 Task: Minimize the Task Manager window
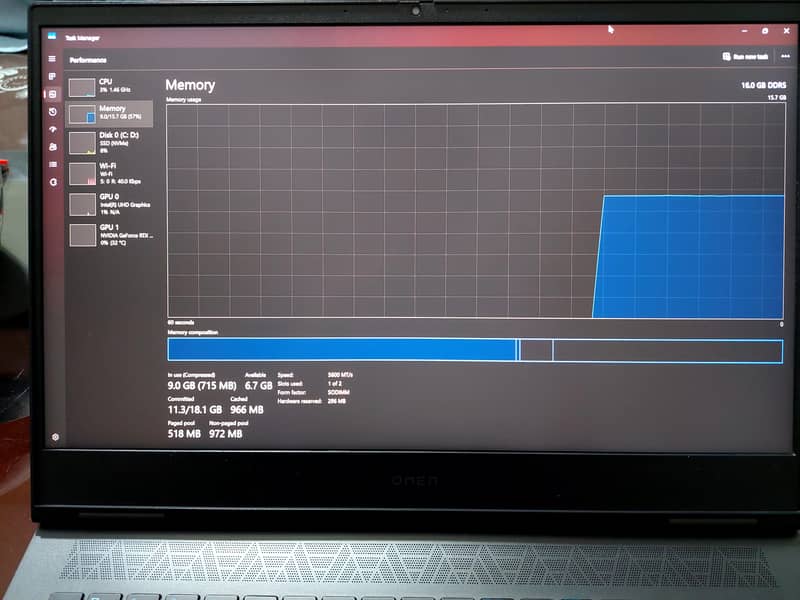(x=744, y=31)
